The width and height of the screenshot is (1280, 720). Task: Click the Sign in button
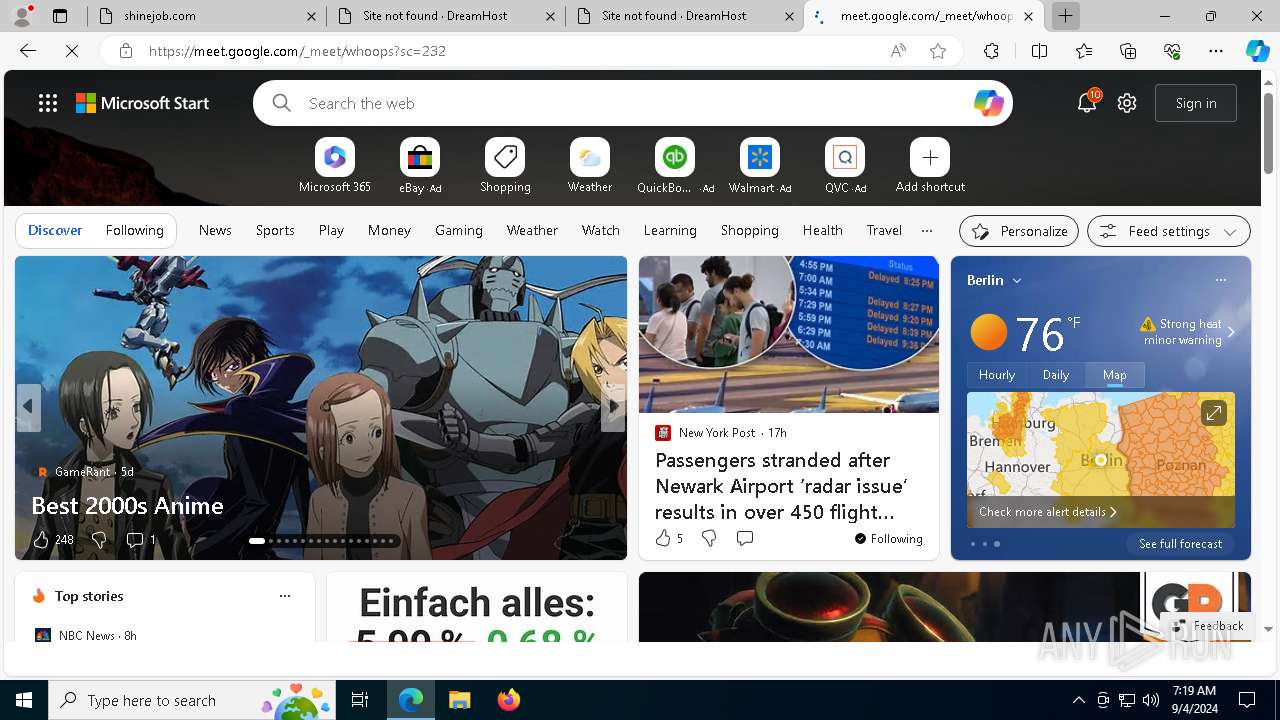(x=1196, y=103)
